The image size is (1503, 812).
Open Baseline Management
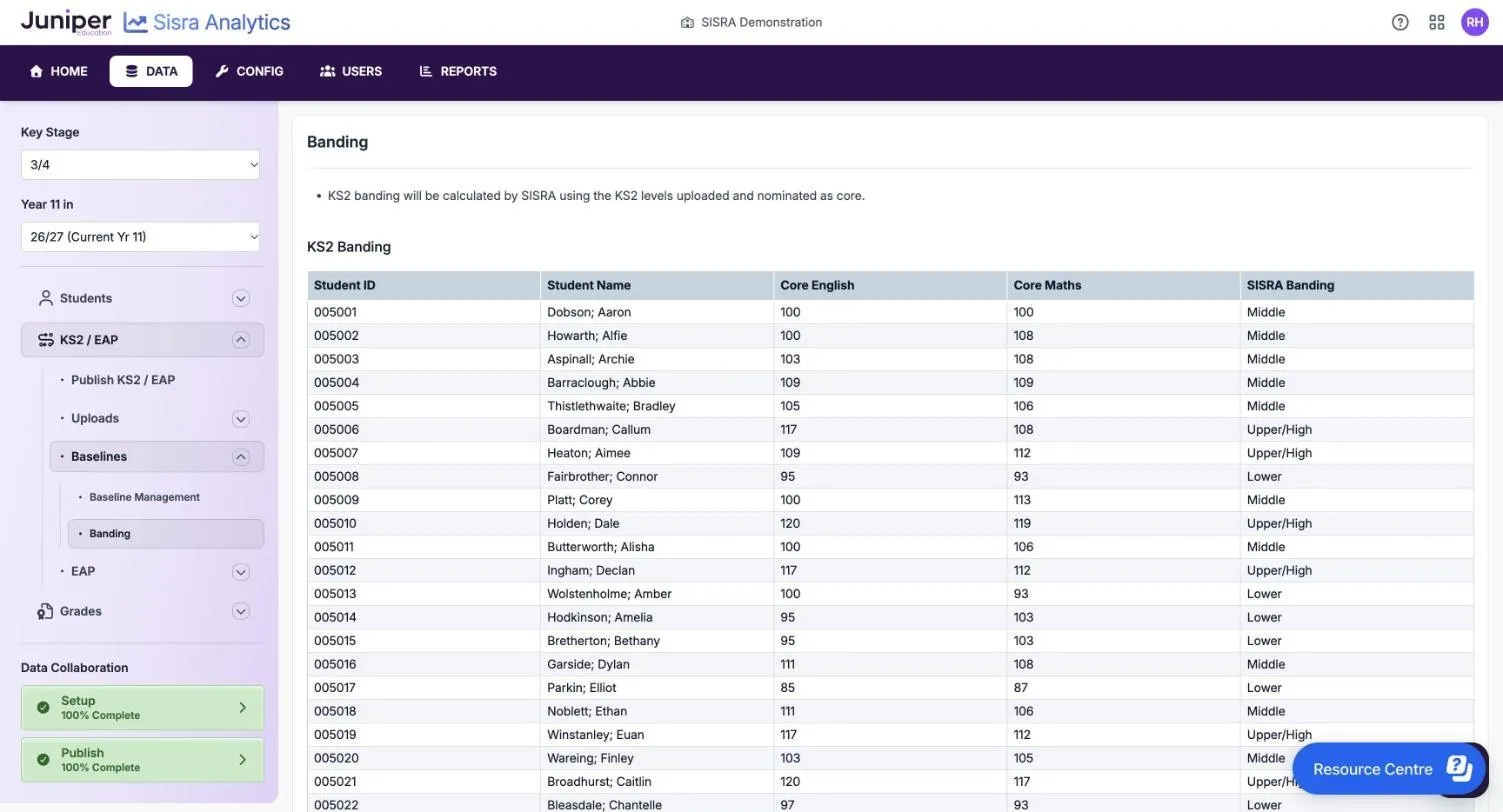tap(144, 497)
